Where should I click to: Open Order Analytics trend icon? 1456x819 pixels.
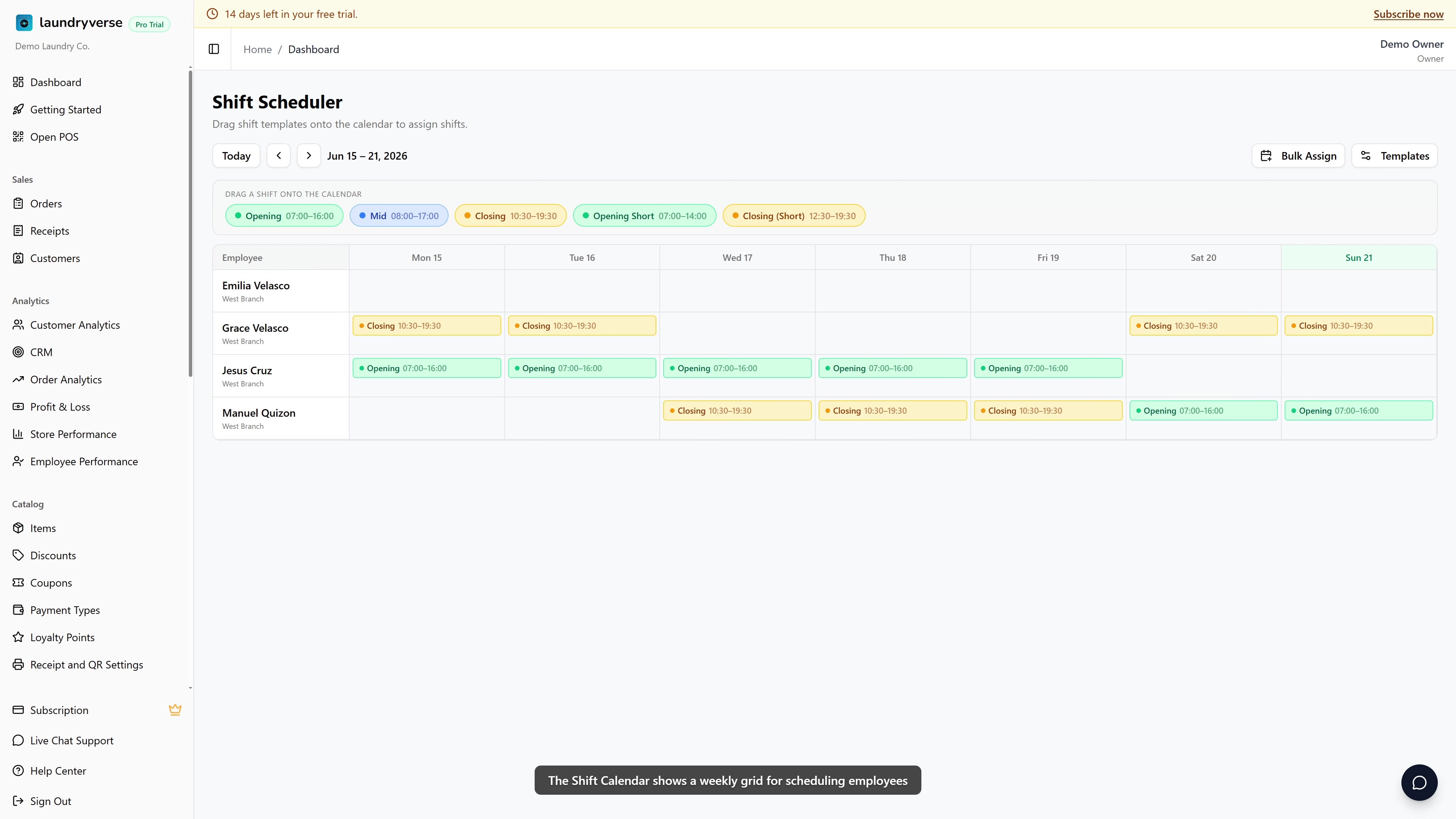[18, 380]
